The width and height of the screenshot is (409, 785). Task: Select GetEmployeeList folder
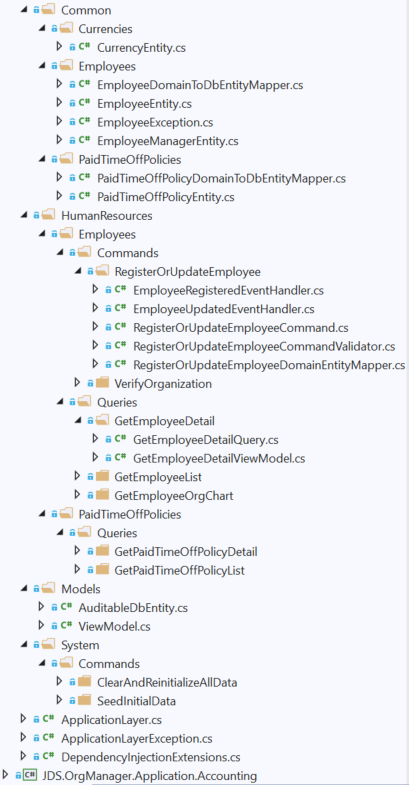point(158,477)
